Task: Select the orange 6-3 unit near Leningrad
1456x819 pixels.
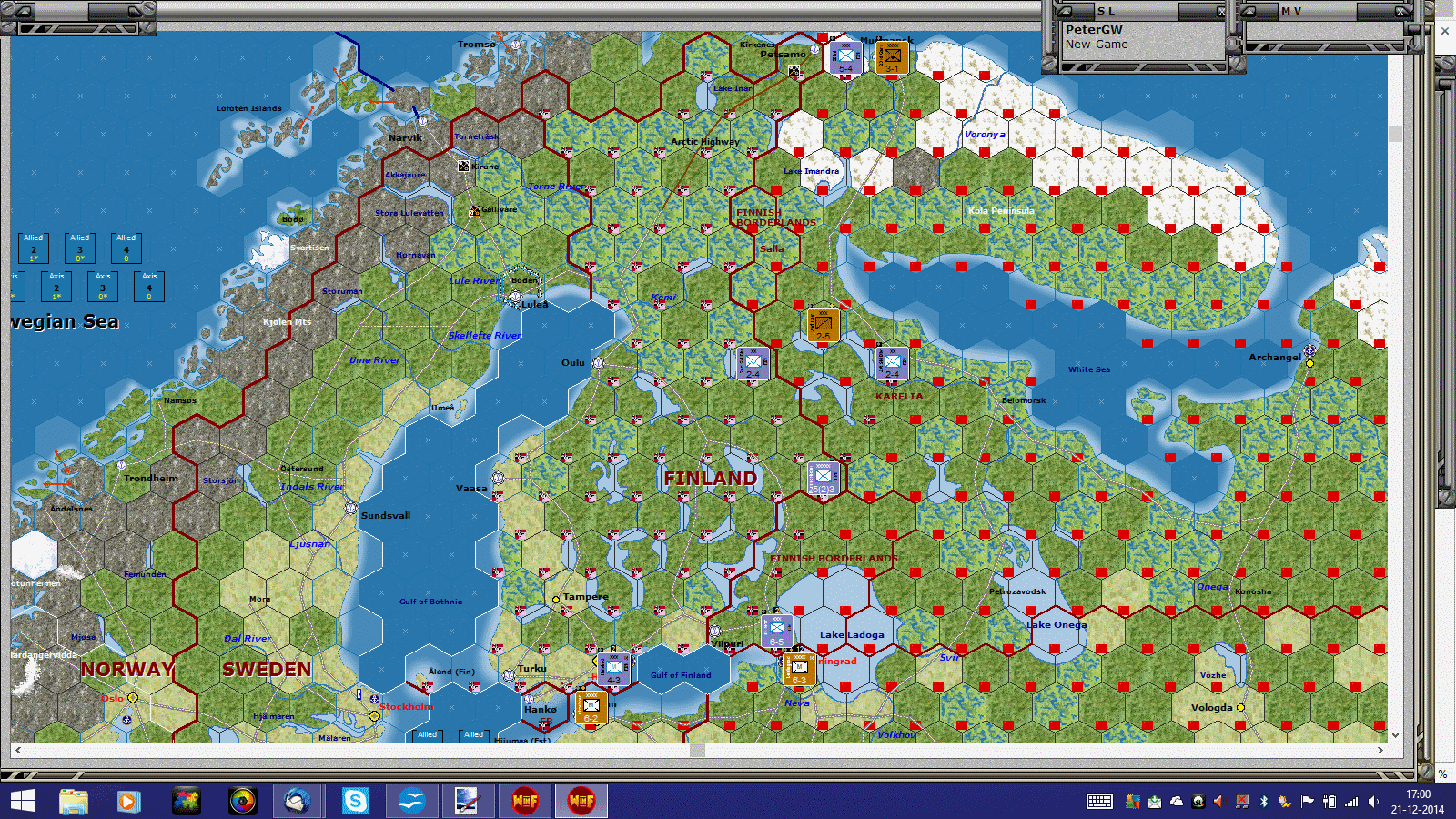Action: click(799, 669)
